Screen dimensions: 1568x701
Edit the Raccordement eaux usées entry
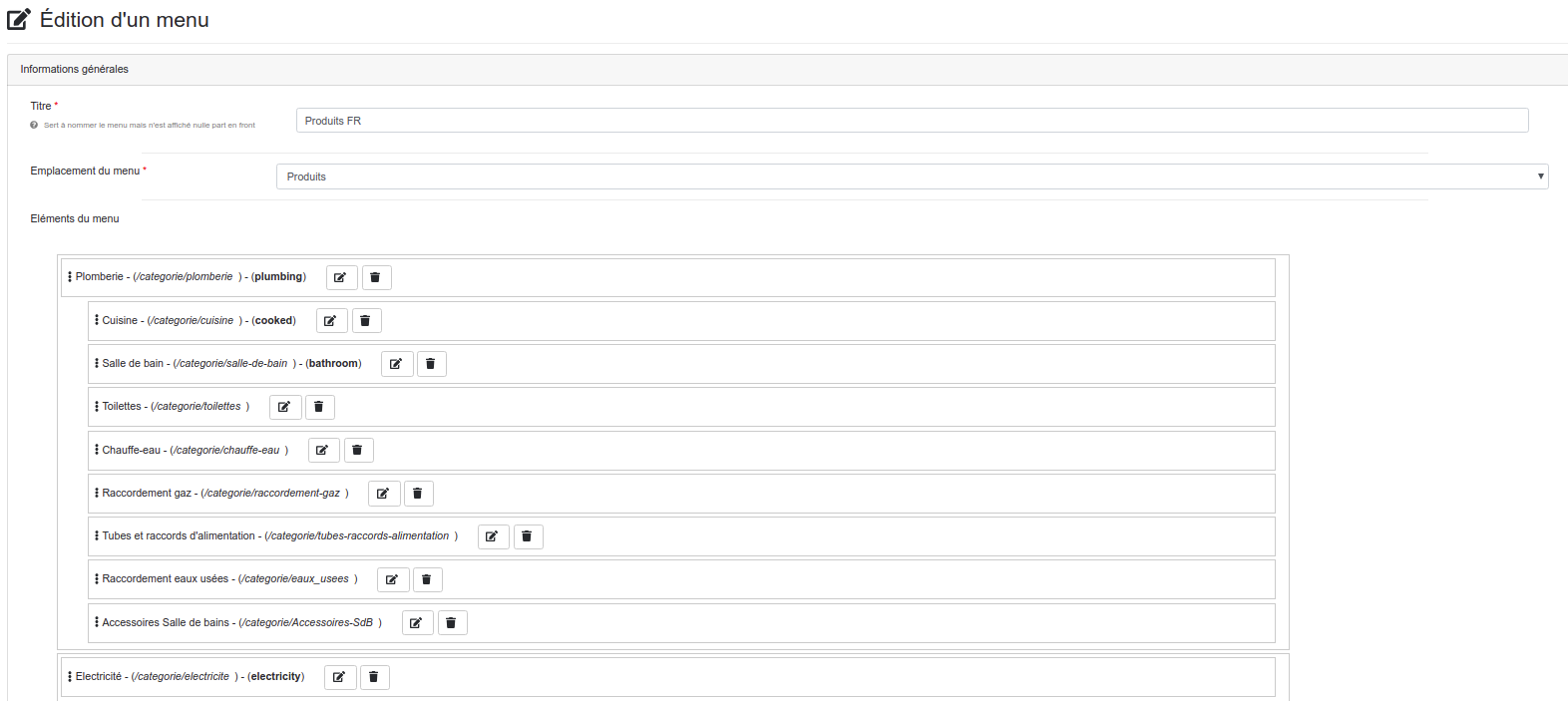(393, 579)
